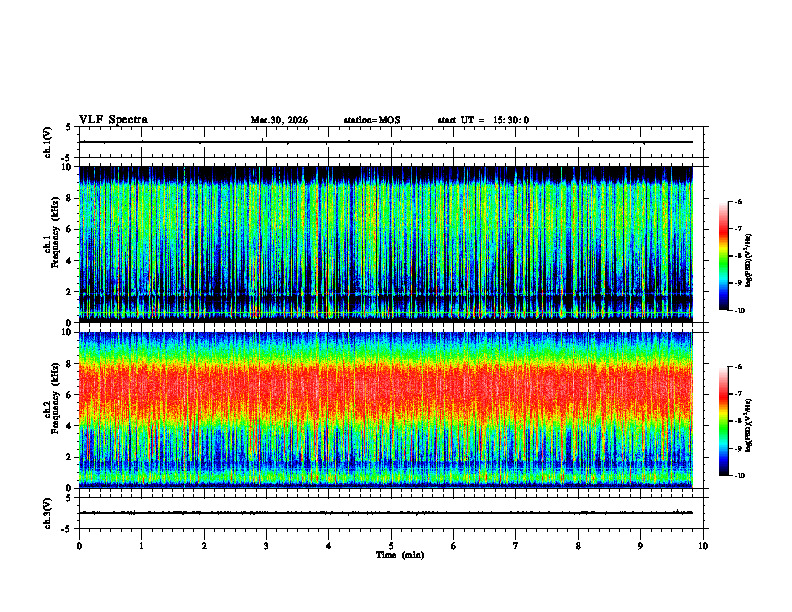792x612 pixels.
Task: Click the ch.1 spectrogram colorbar
Action: coord(723,256)
